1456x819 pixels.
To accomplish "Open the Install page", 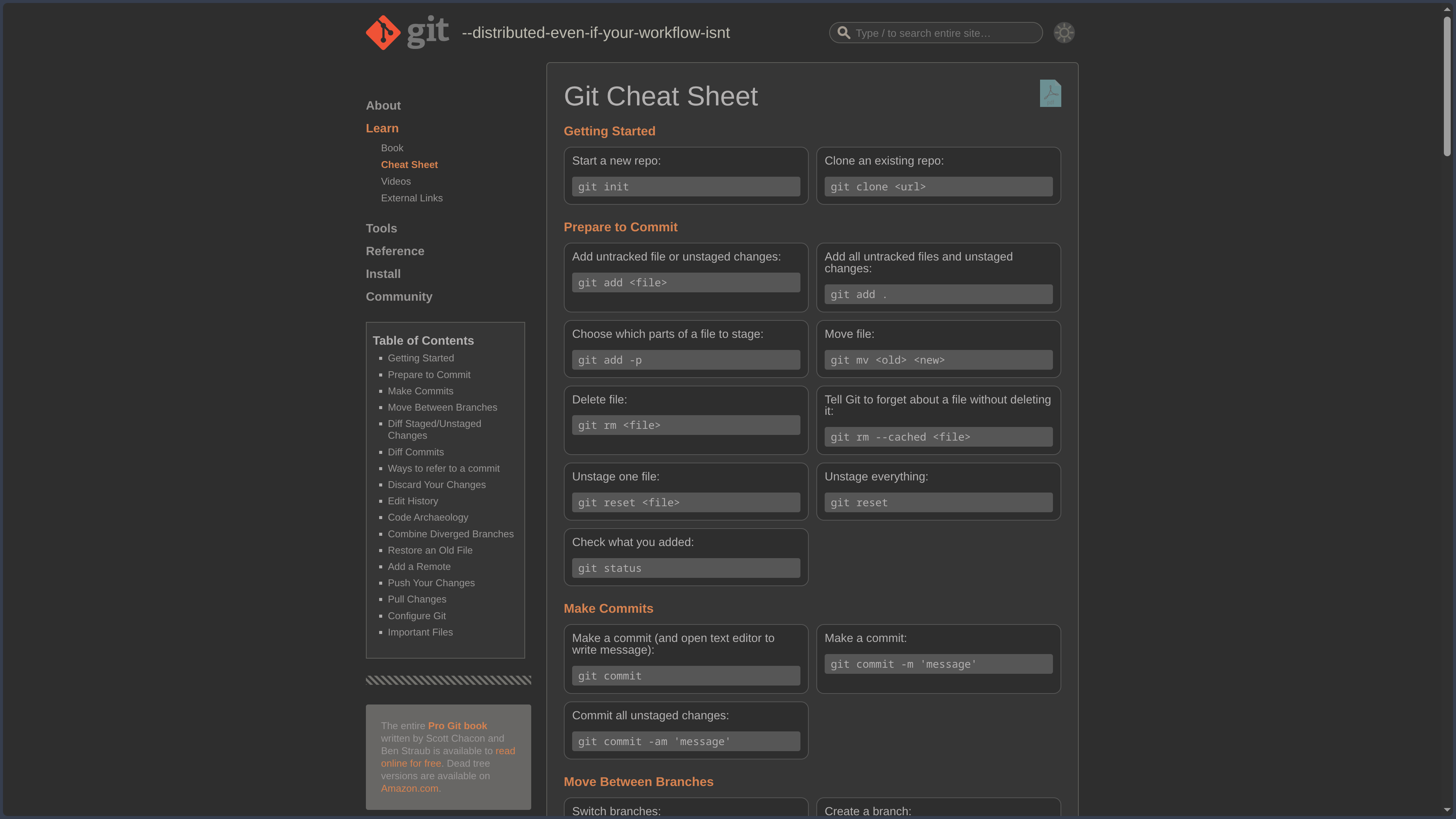I will pos(383,273).
